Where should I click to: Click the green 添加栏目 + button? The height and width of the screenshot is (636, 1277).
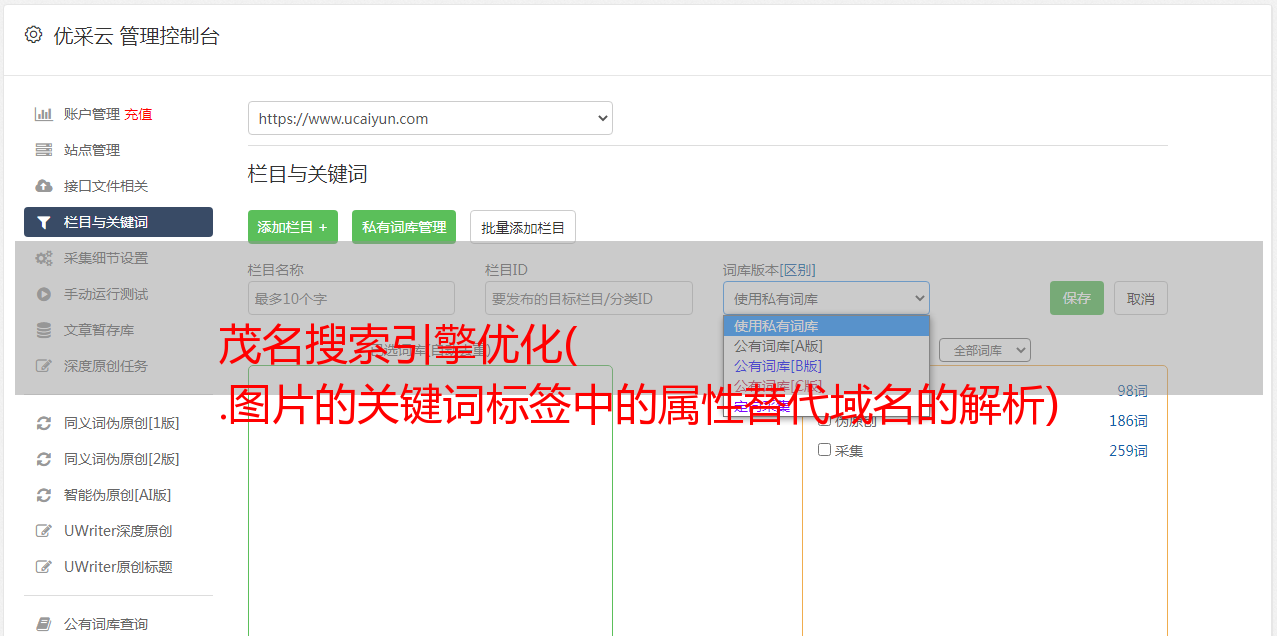pos(293,227)
